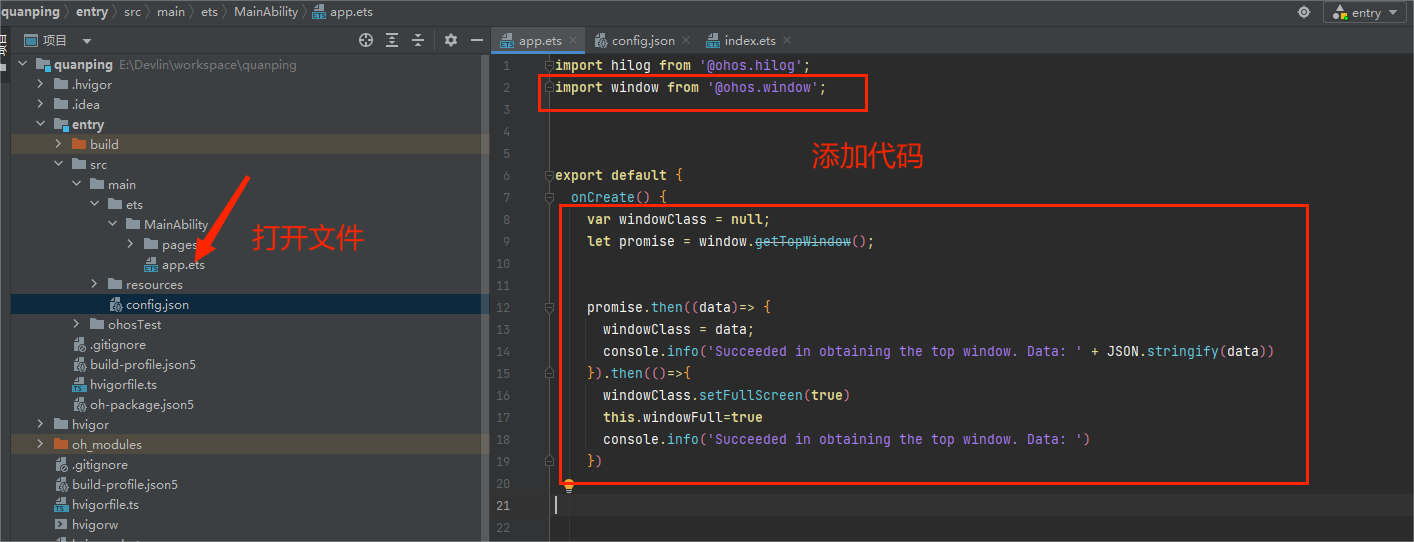Expand the pages folder
1414x542 pixels.
pos(131,244)
